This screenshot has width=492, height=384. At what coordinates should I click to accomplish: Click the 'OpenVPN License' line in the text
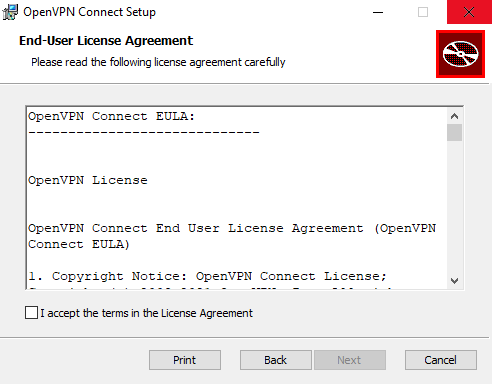[88, 180]
